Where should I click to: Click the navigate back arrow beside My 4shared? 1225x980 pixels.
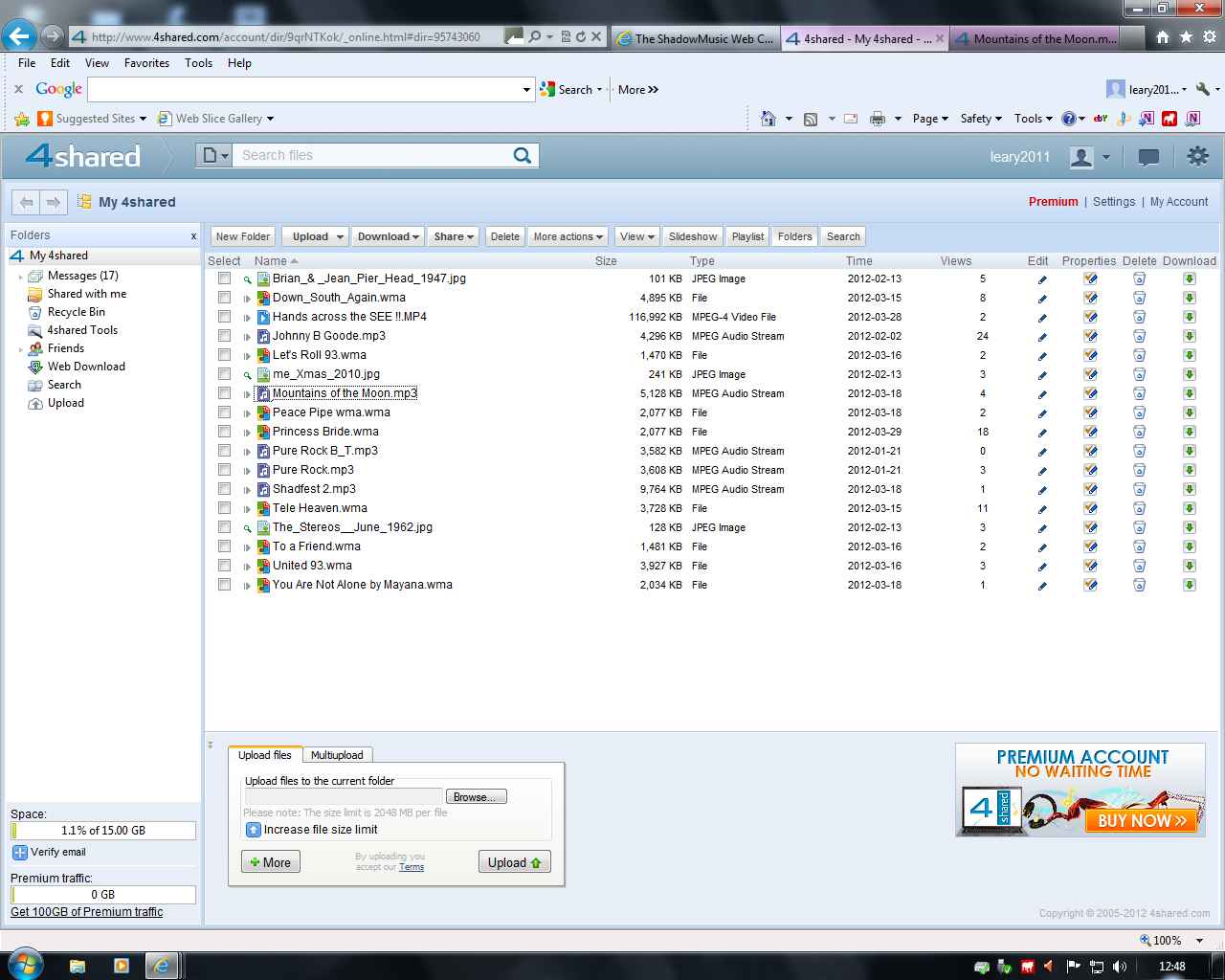tap(27, 202)
